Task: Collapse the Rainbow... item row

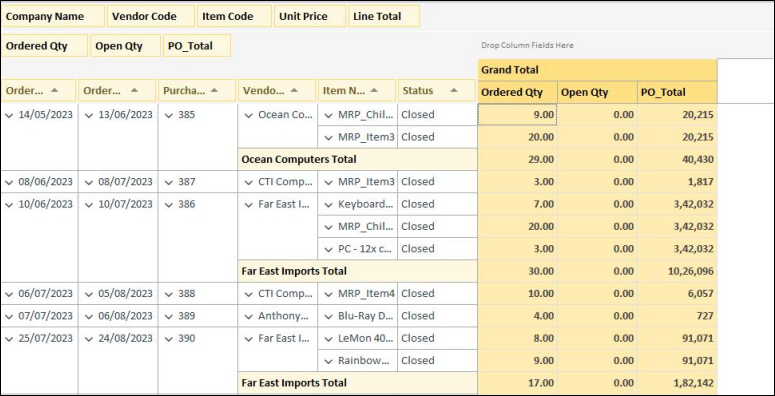Action: (x=329, y=361)
